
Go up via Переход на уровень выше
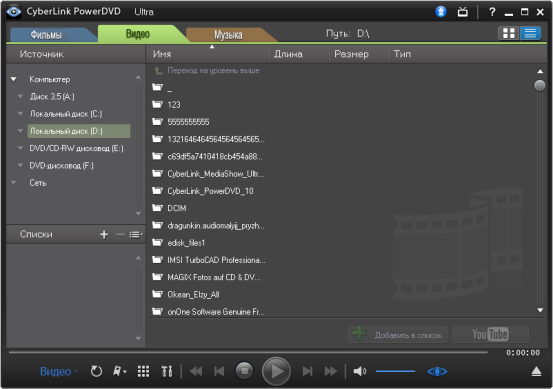213,71
